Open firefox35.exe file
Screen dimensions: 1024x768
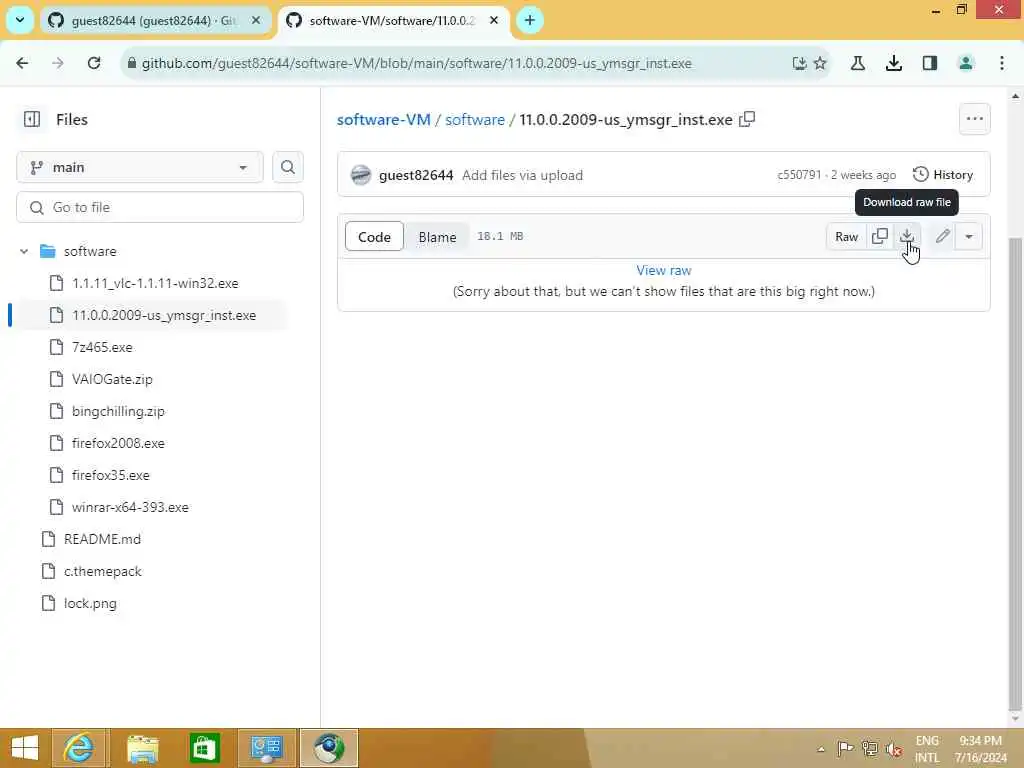tap(101, 475)
